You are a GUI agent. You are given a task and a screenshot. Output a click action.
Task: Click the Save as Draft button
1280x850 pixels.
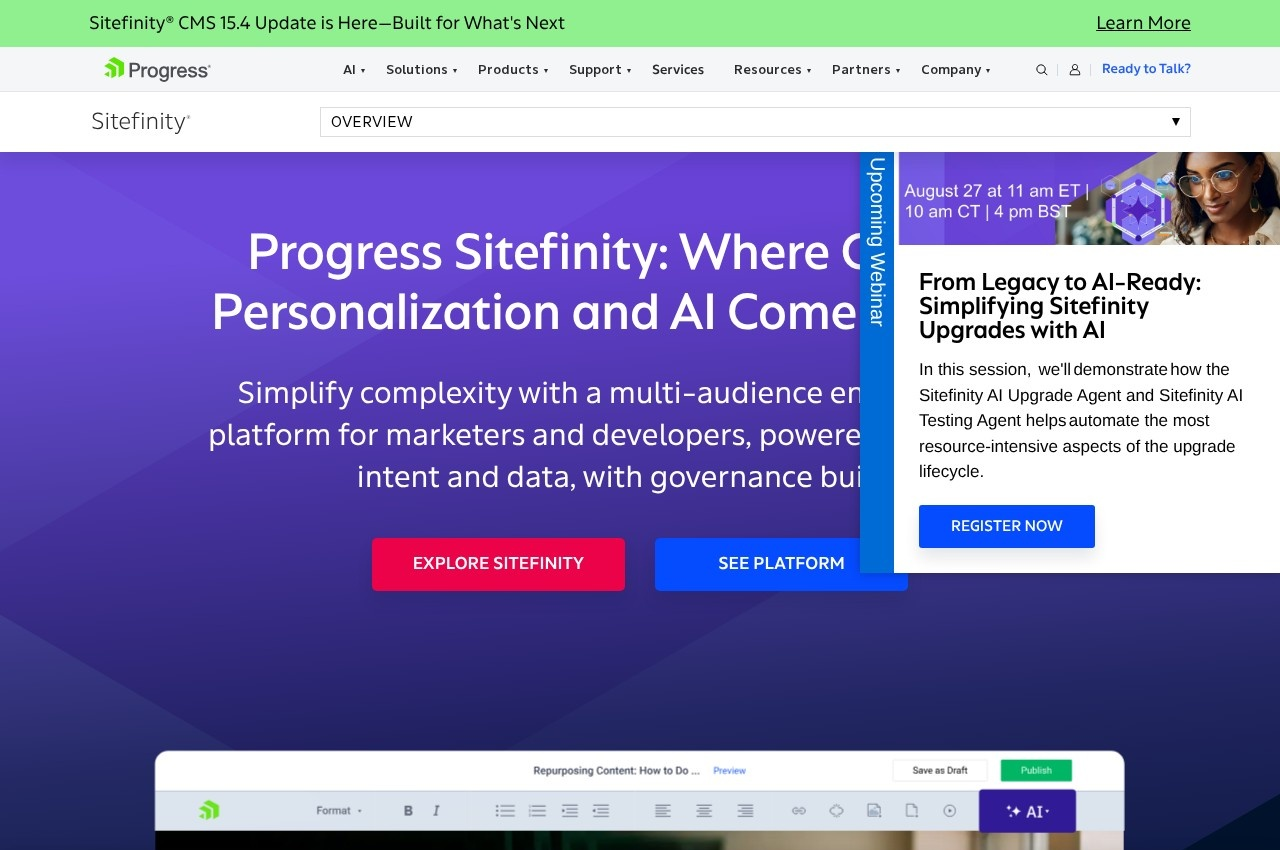(x=940, y=771)
